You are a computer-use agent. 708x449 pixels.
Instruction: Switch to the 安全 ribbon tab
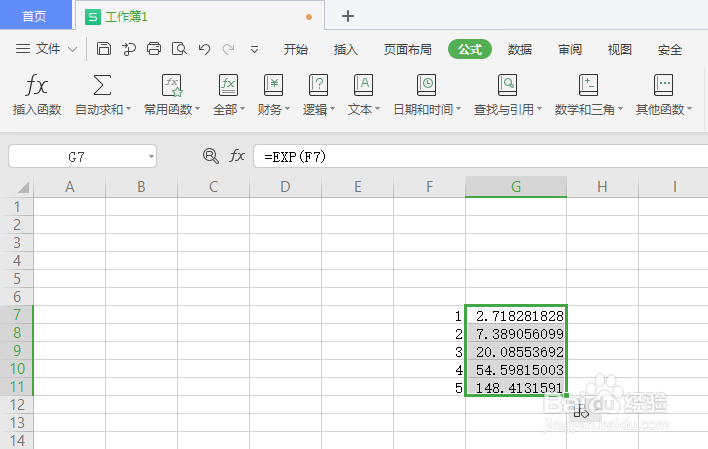click(670, 49)
